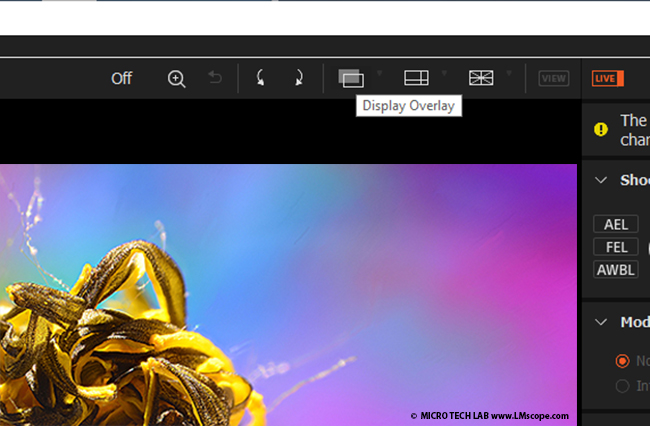The height and width of the screenshot is (426, 650).
Task: Open the Display Overlay dropdown arrow
Action: point(379,73)
